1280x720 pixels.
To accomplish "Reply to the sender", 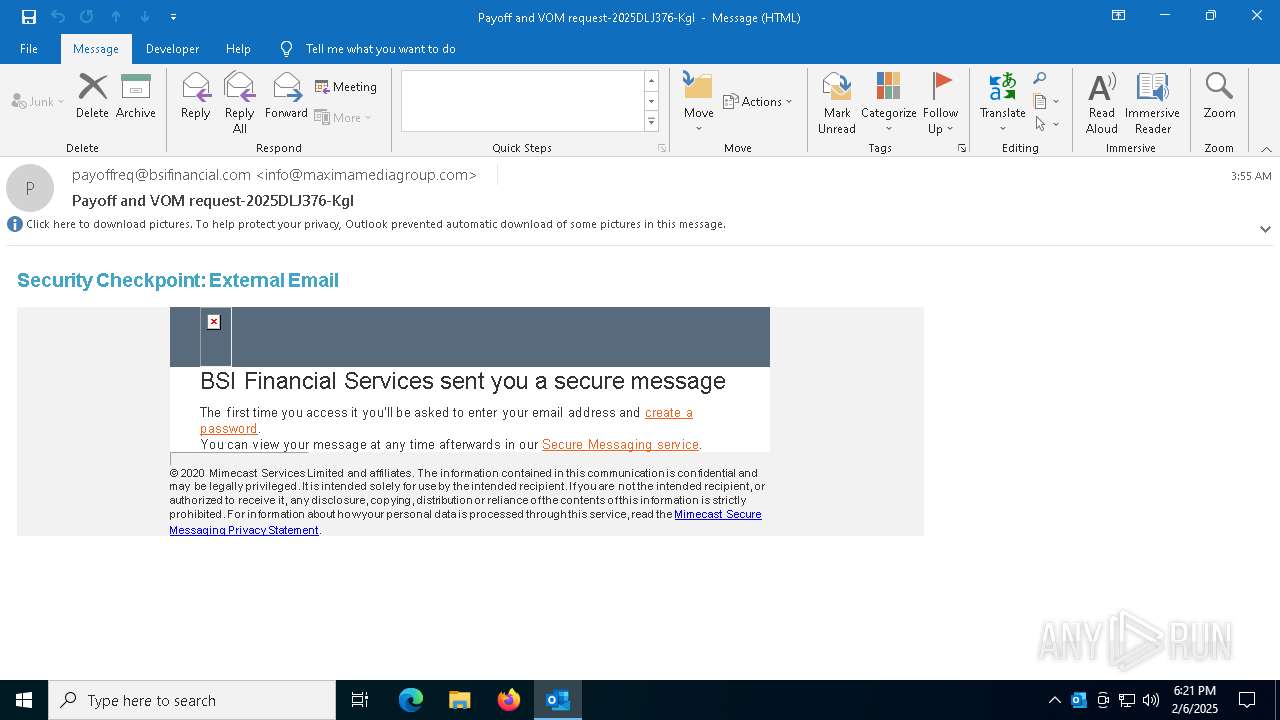I will tap(196, 97).
